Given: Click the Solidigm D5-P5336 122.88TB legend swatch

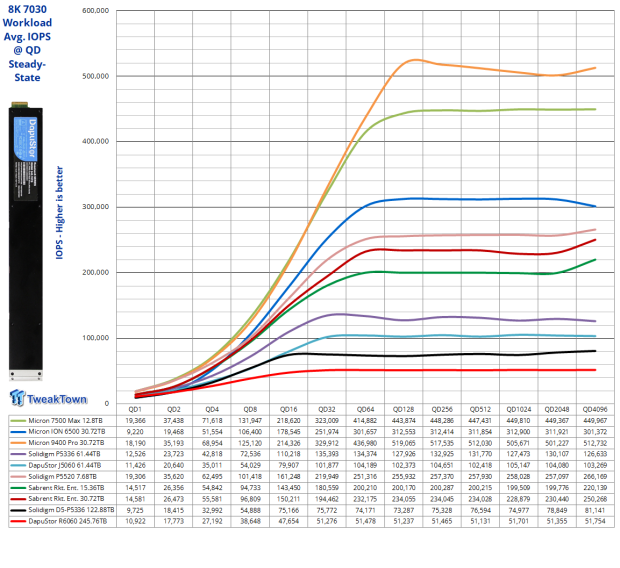Looking at the screenshot, I should (18, 510).
